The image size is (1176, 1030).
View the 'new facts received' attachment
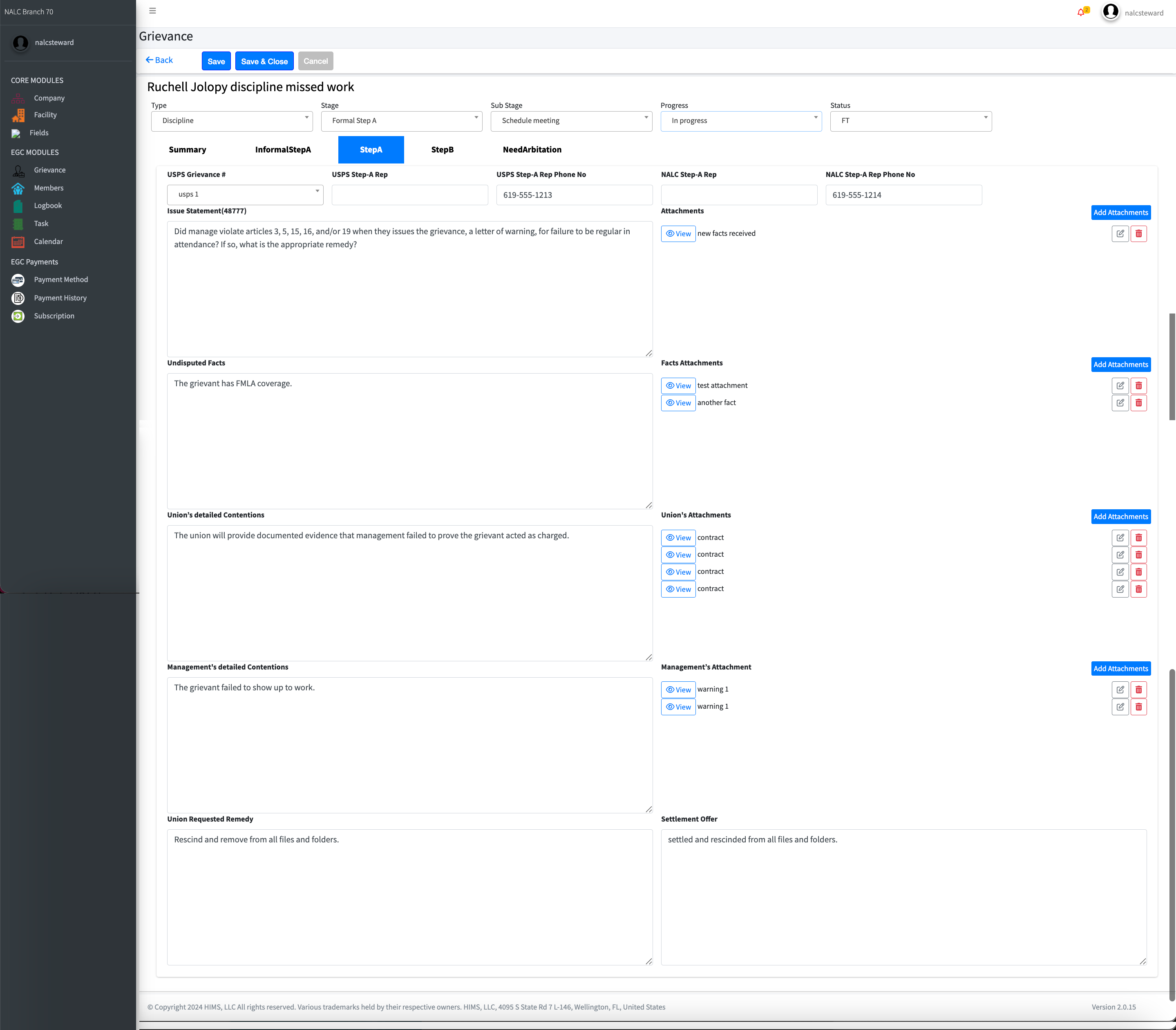(x=678, y=234)
